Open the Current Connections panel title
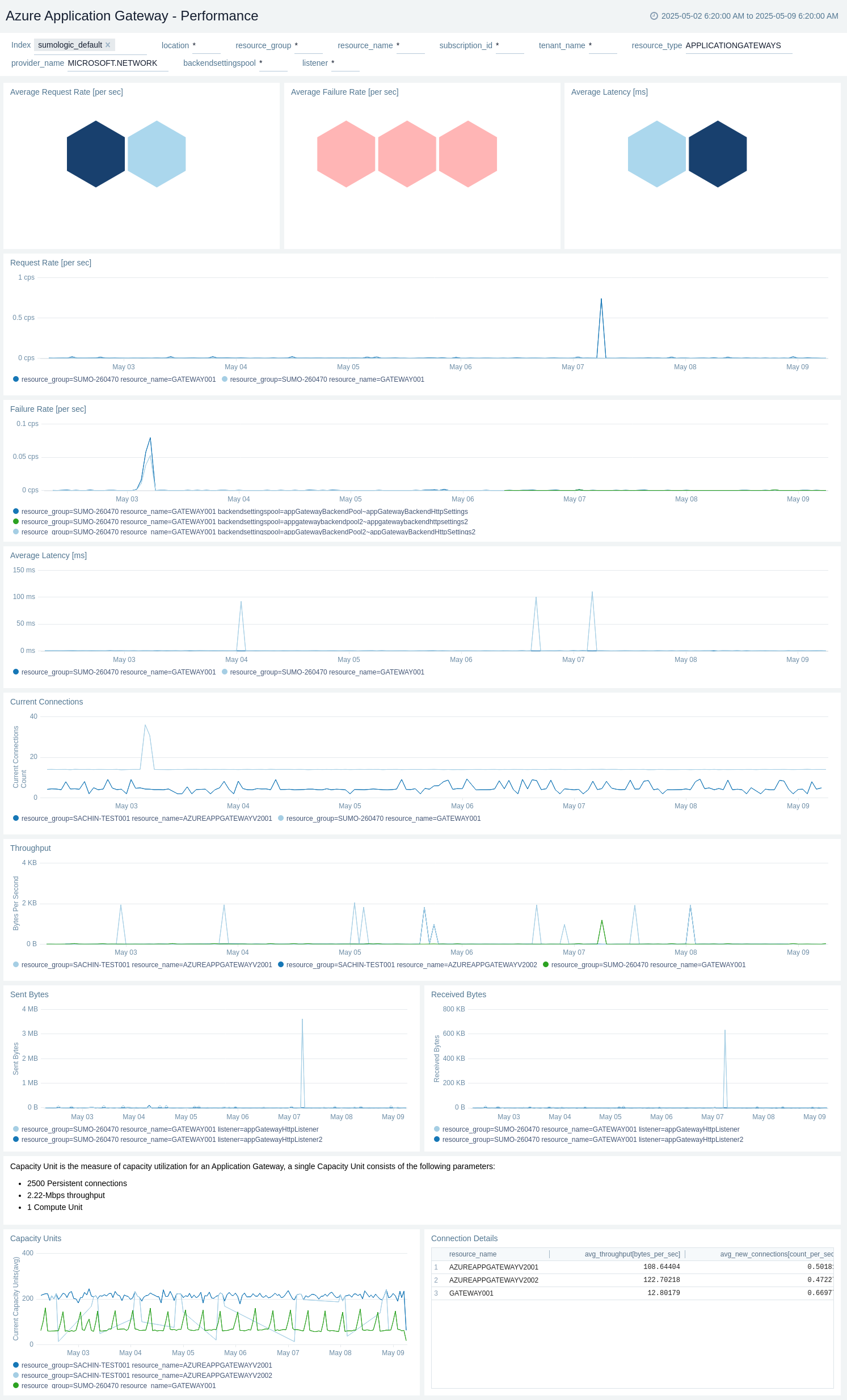This screenshot has width=847, height=1400. coord(47,702)
